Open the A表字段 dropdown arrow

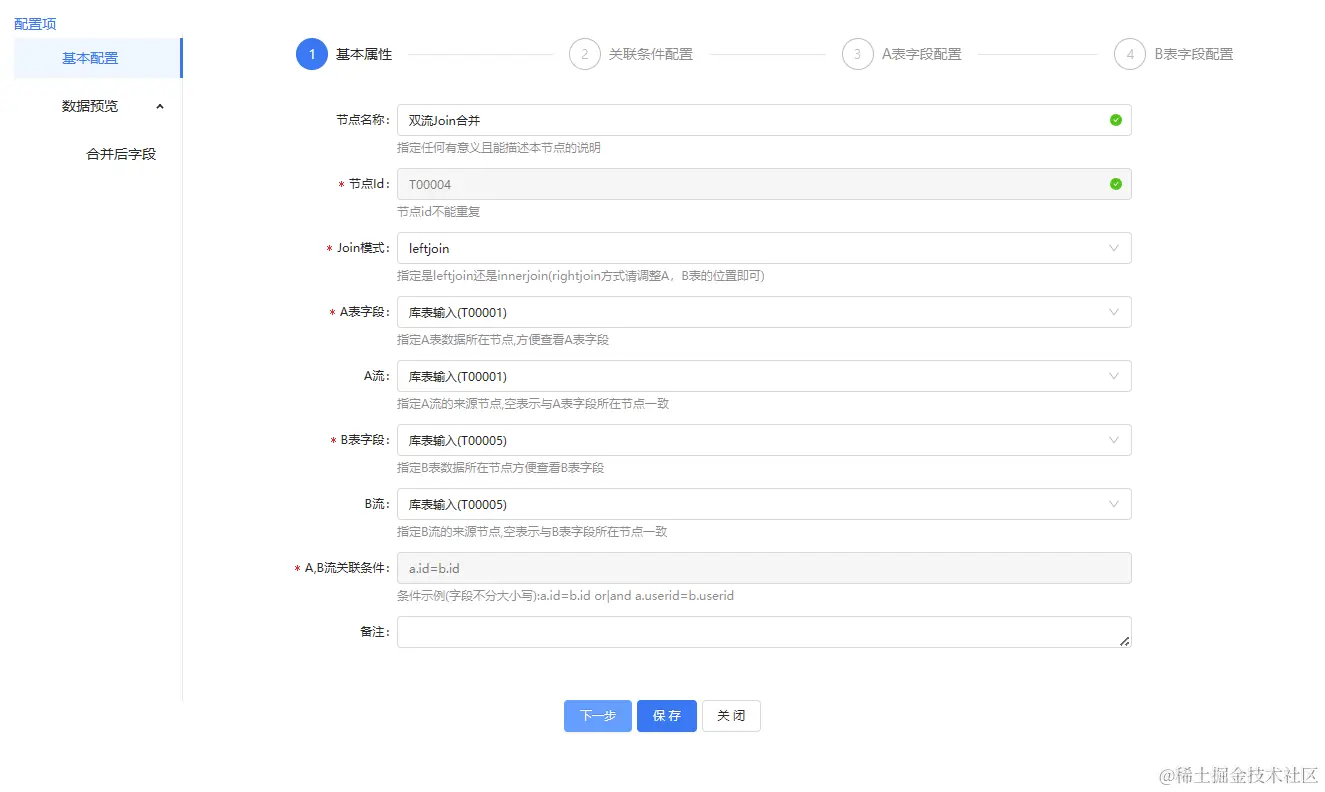(x=1114, y=312)
